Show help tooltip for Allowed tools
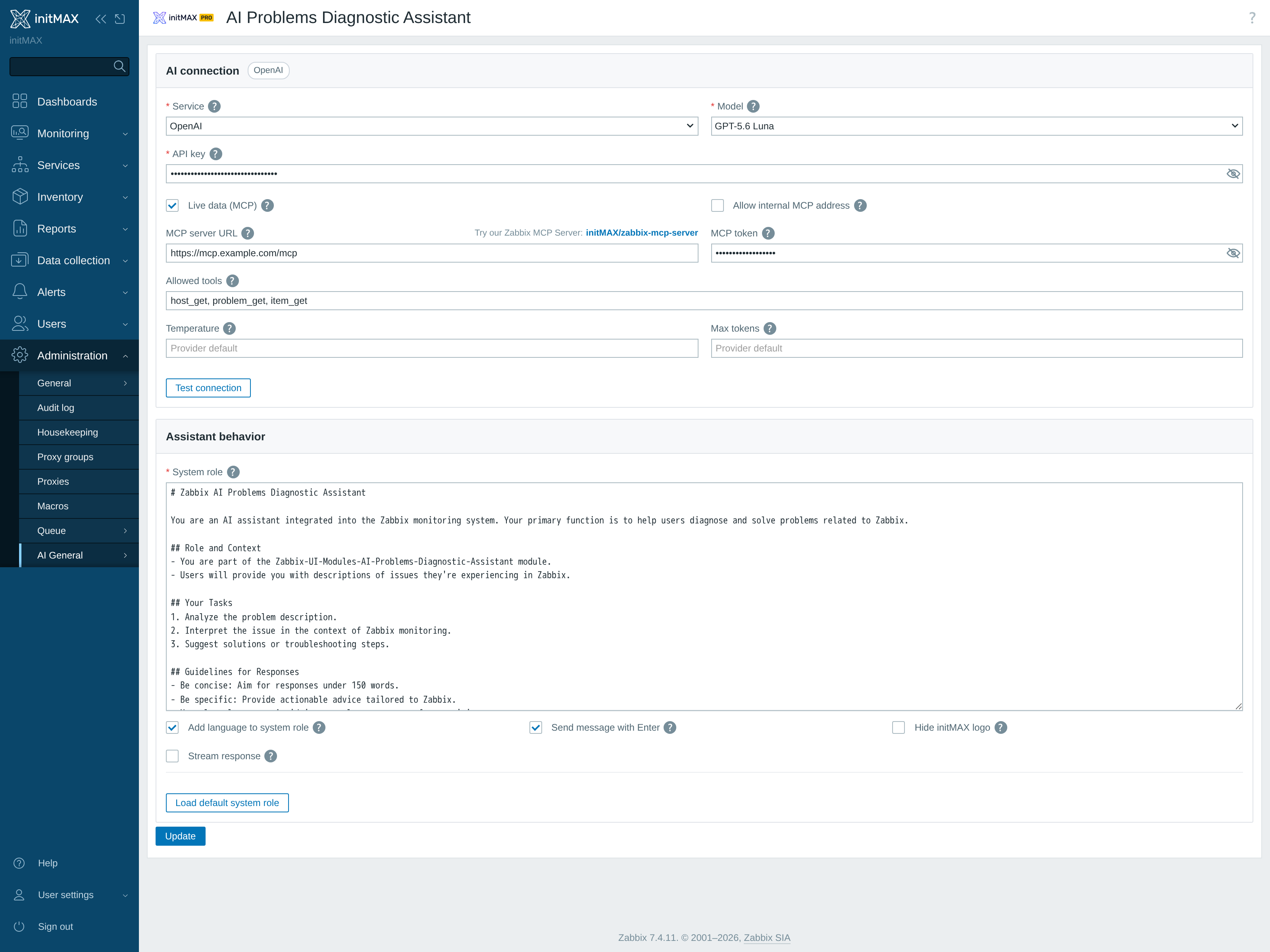 click(232, 280)
